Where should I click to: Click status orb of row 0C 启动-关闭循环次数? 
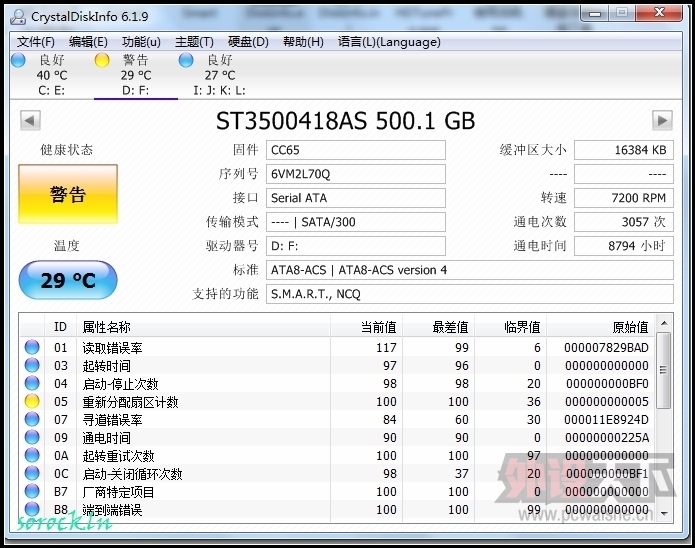pos(32,473)
